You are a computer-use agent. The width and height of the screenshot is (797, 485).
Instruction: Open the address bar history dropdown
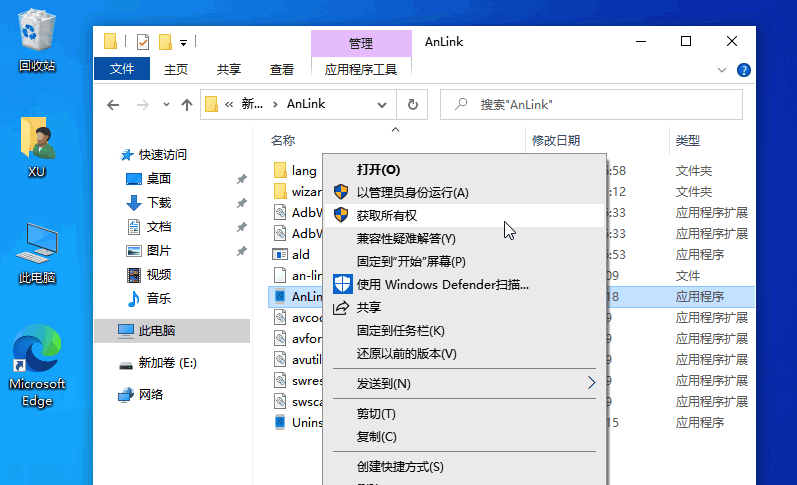[382, 105]
